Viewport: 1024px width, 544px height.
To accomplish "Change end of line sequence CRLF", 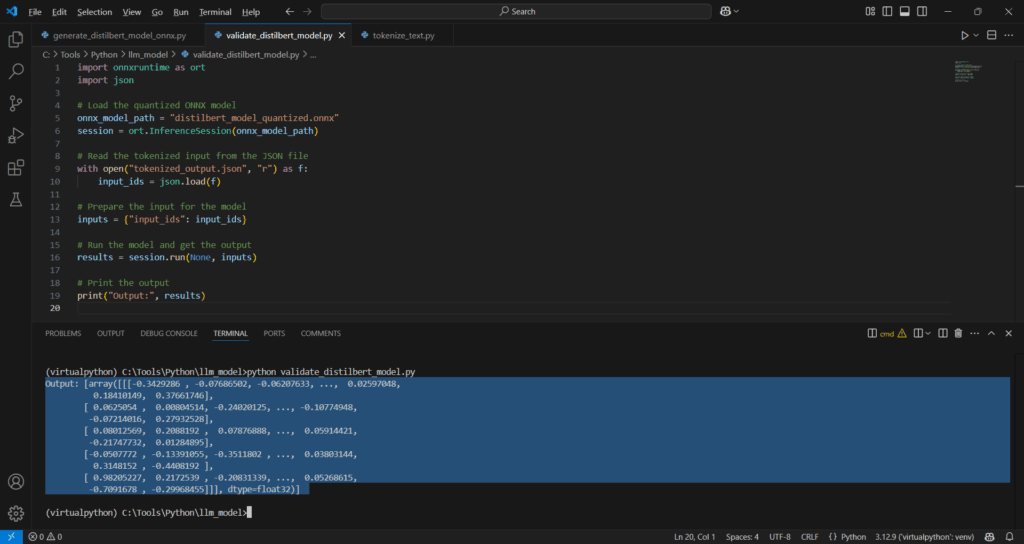I will [x=809, y=537].
